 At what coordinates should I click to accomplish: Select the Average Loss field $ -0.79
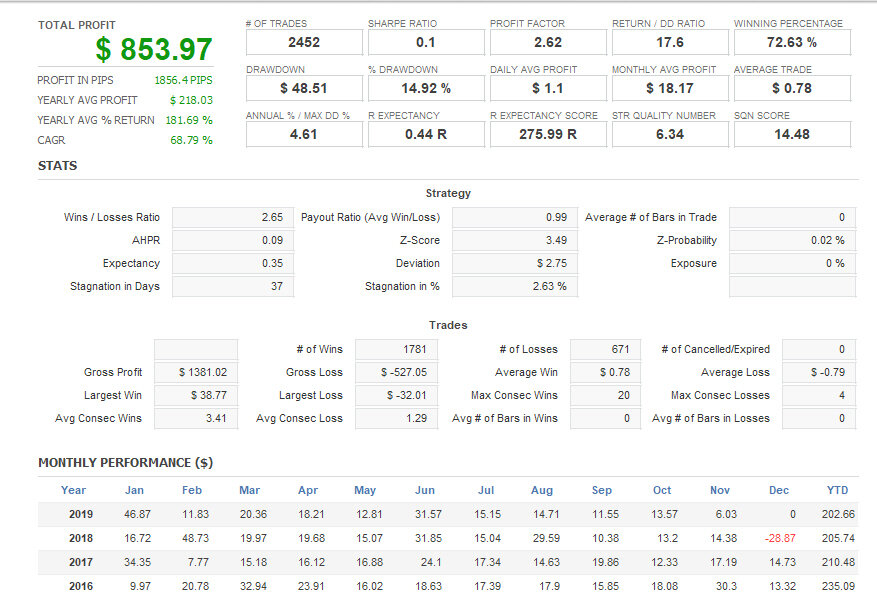819,372
